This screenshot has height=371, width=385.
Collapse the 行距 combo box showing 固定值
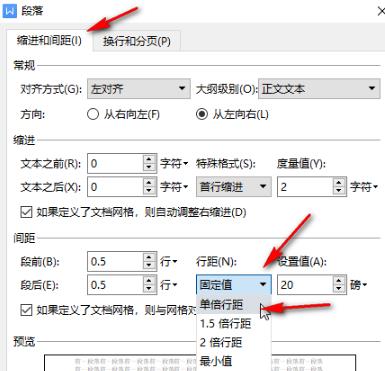(x=234, y=285)
